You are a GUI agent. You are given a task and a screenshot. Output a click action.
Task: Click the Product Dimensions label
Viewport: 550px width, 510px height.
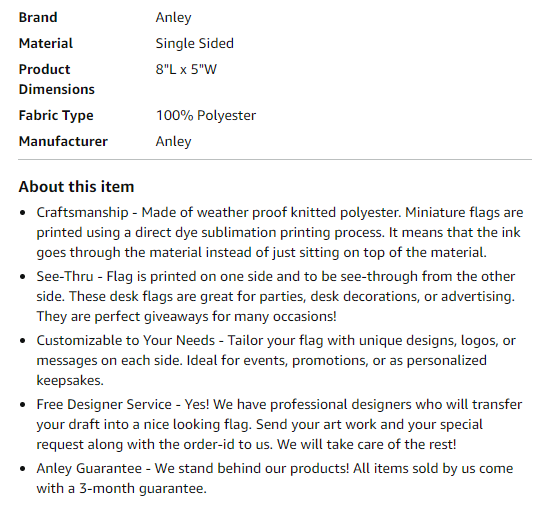56,79
